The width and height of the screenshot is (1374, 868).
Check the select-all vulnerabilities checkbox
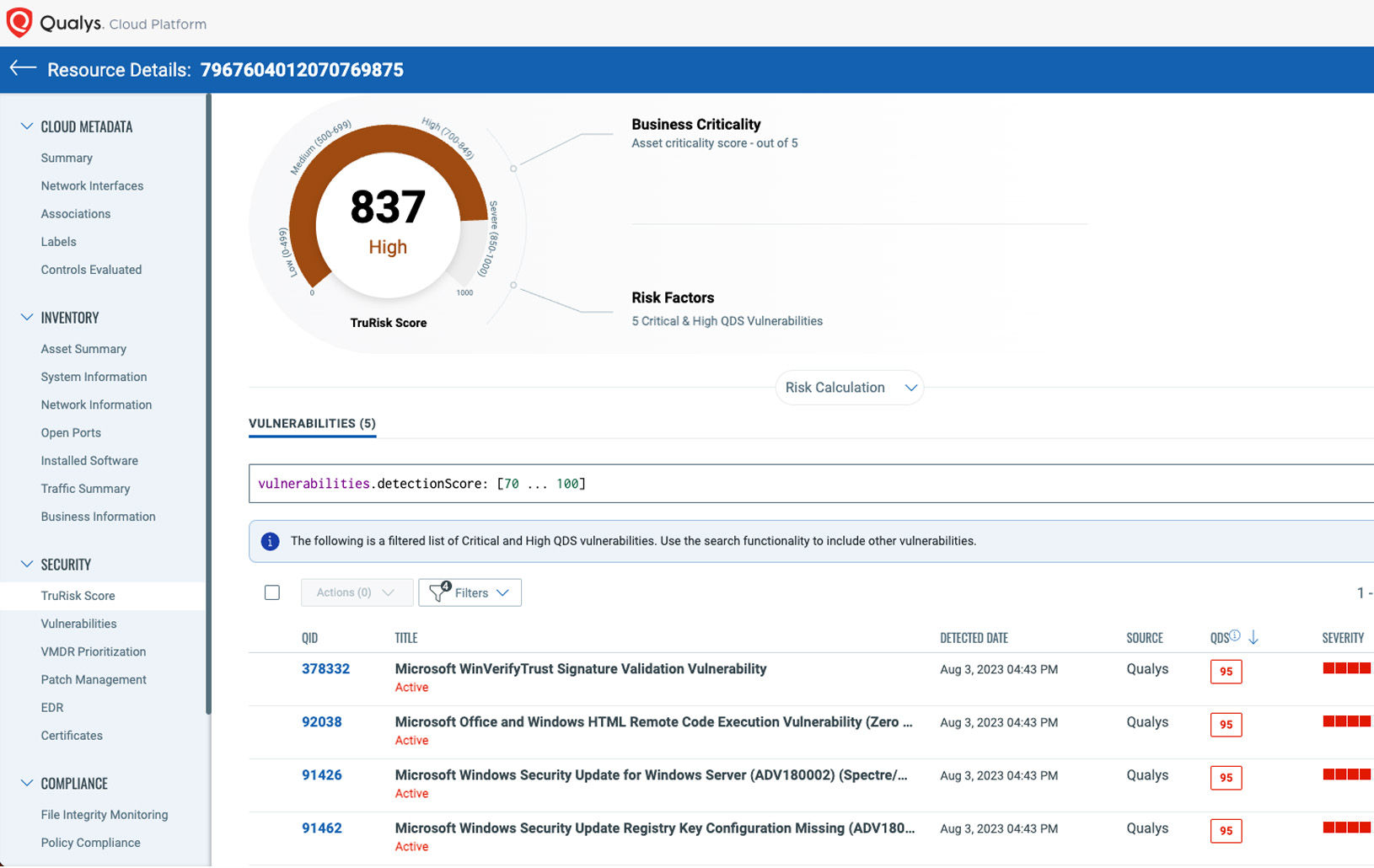click(x=271, y=592)
